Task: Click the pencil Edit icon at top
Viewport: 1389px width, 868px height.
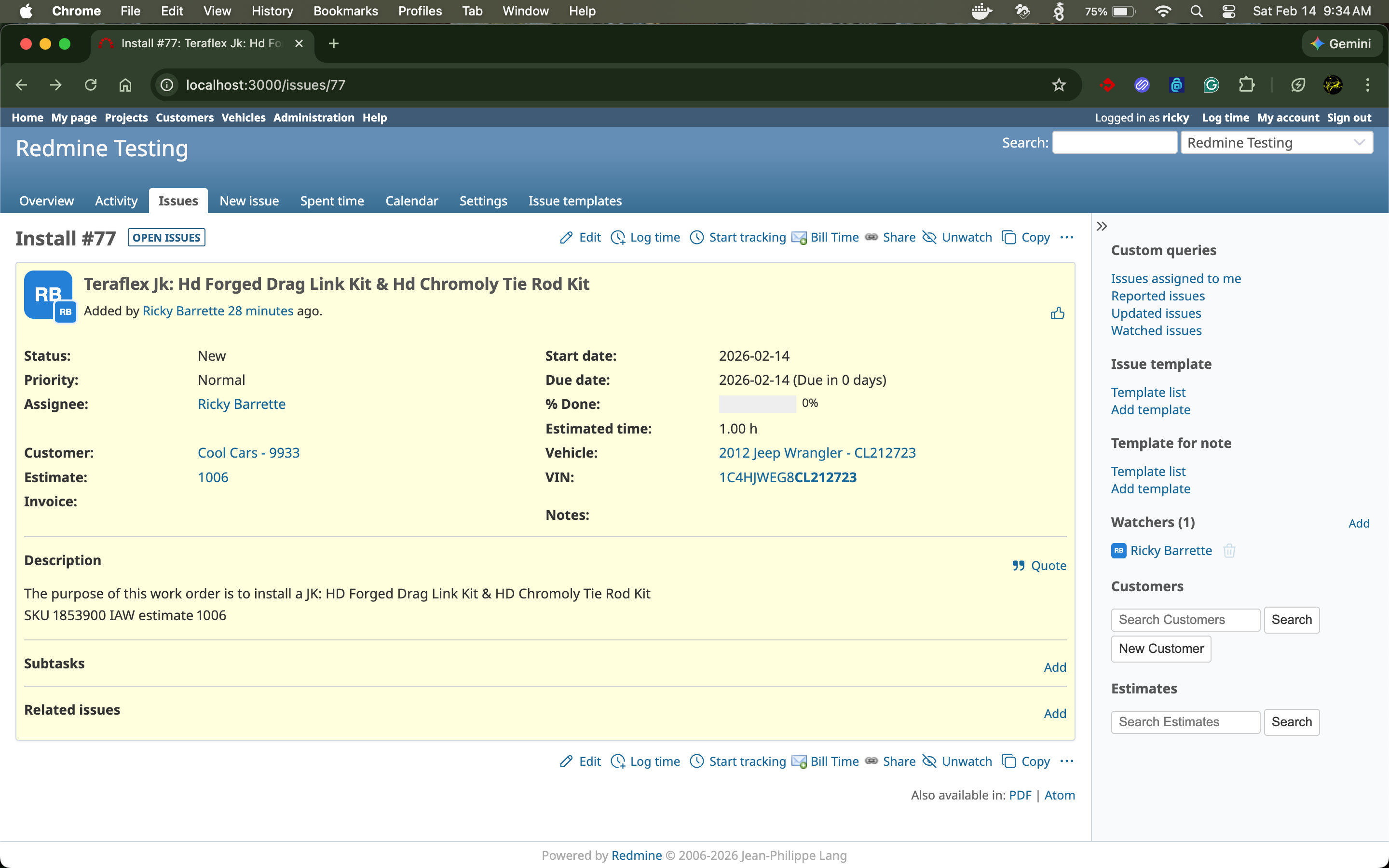Action: coord(566,238)
